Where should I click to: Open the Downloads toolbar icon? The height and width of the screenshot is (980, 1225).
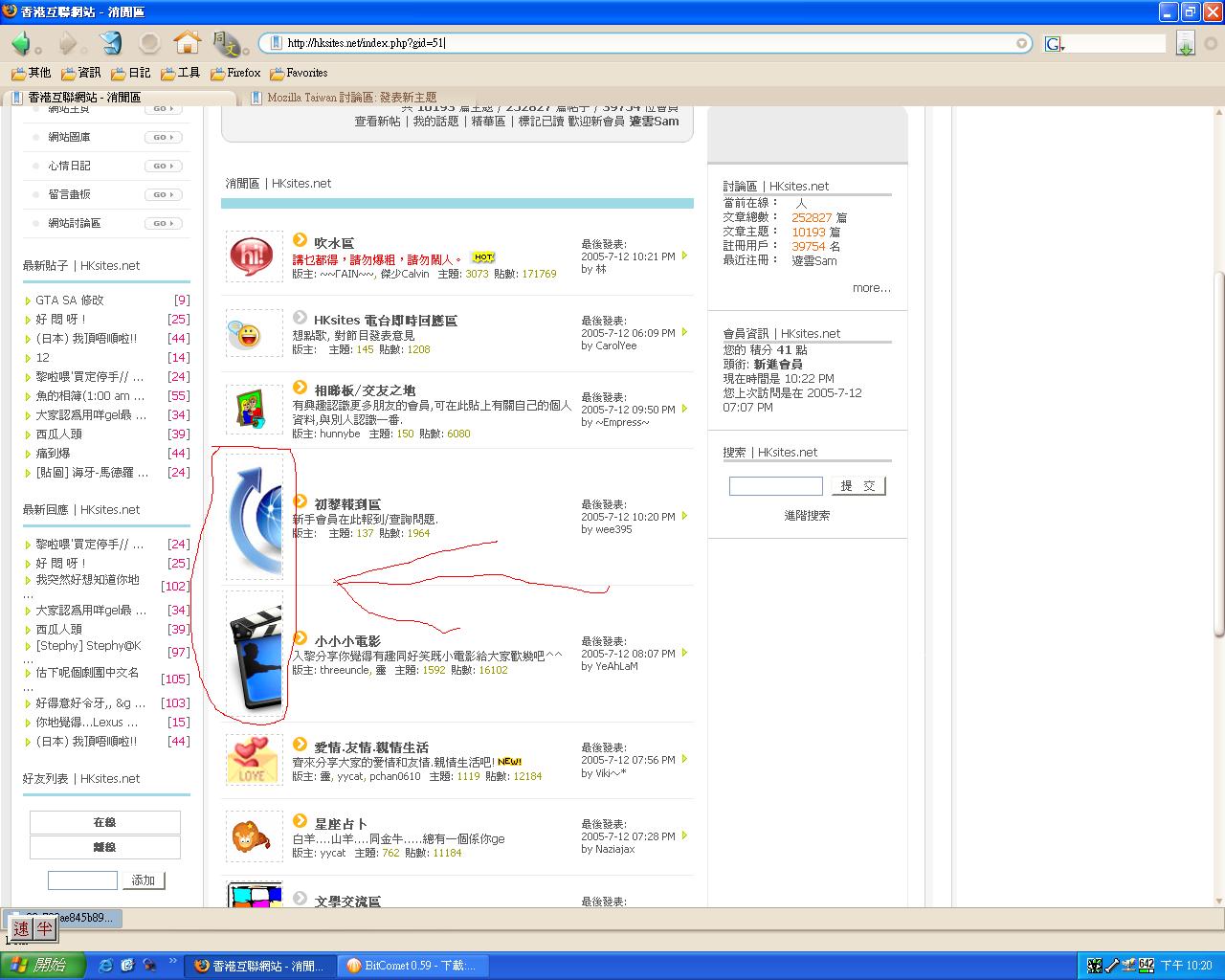click(x=1186, y=43)
